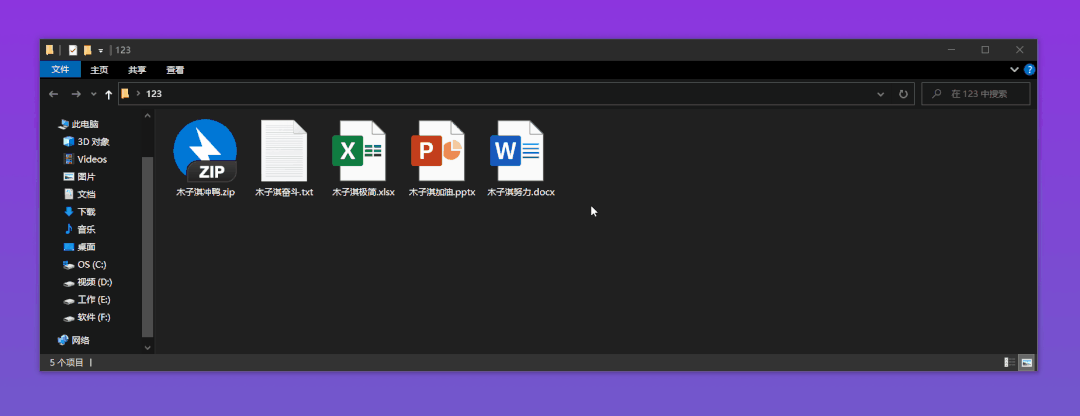The image size is (1080, 416).
Task: Click the 木子淇加油.pptx file name
Action: tap(442, 192)
